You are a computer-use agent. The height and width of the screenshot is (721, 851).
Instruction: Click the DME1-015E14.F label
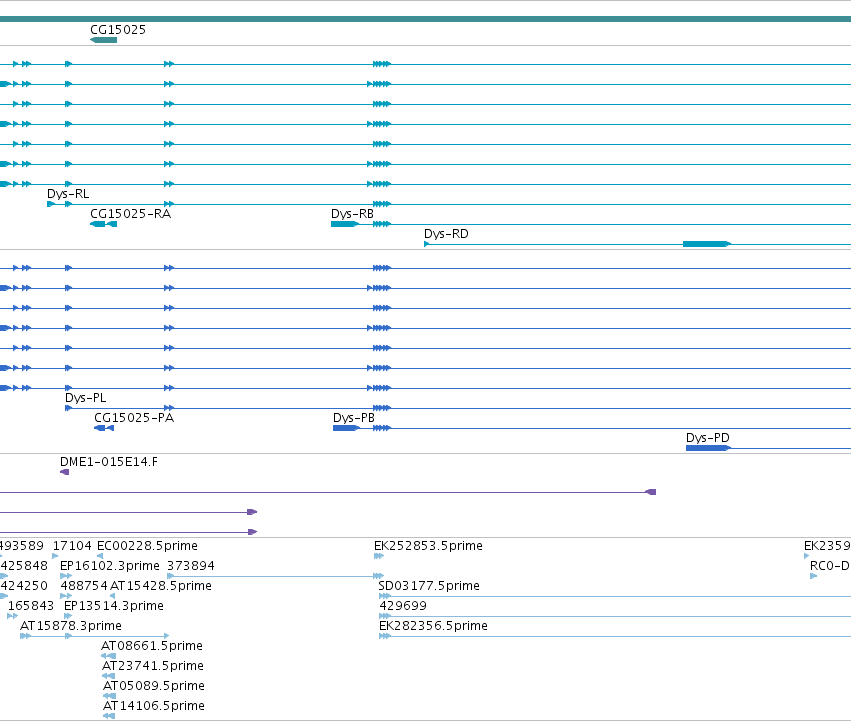pyautogui.click(x=109, y=461)
